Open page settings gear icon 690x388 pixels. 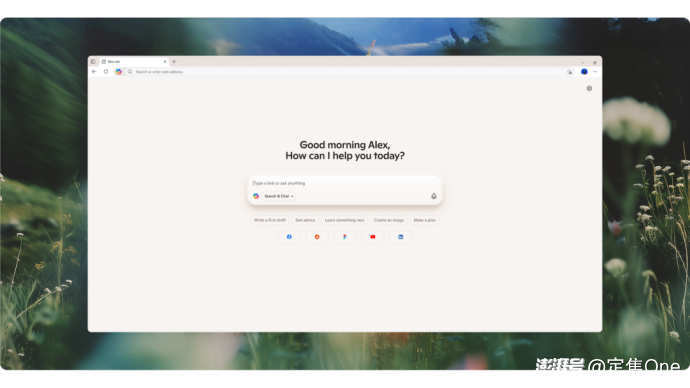point(589,88)
